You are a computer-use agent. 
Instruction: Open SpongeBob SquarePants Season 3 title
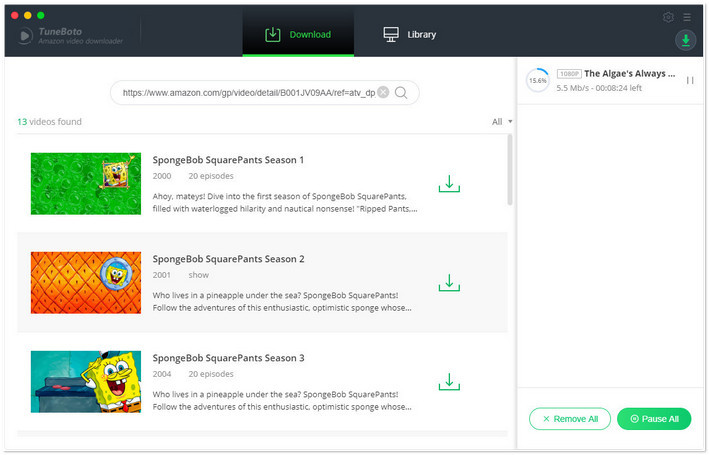228,358
